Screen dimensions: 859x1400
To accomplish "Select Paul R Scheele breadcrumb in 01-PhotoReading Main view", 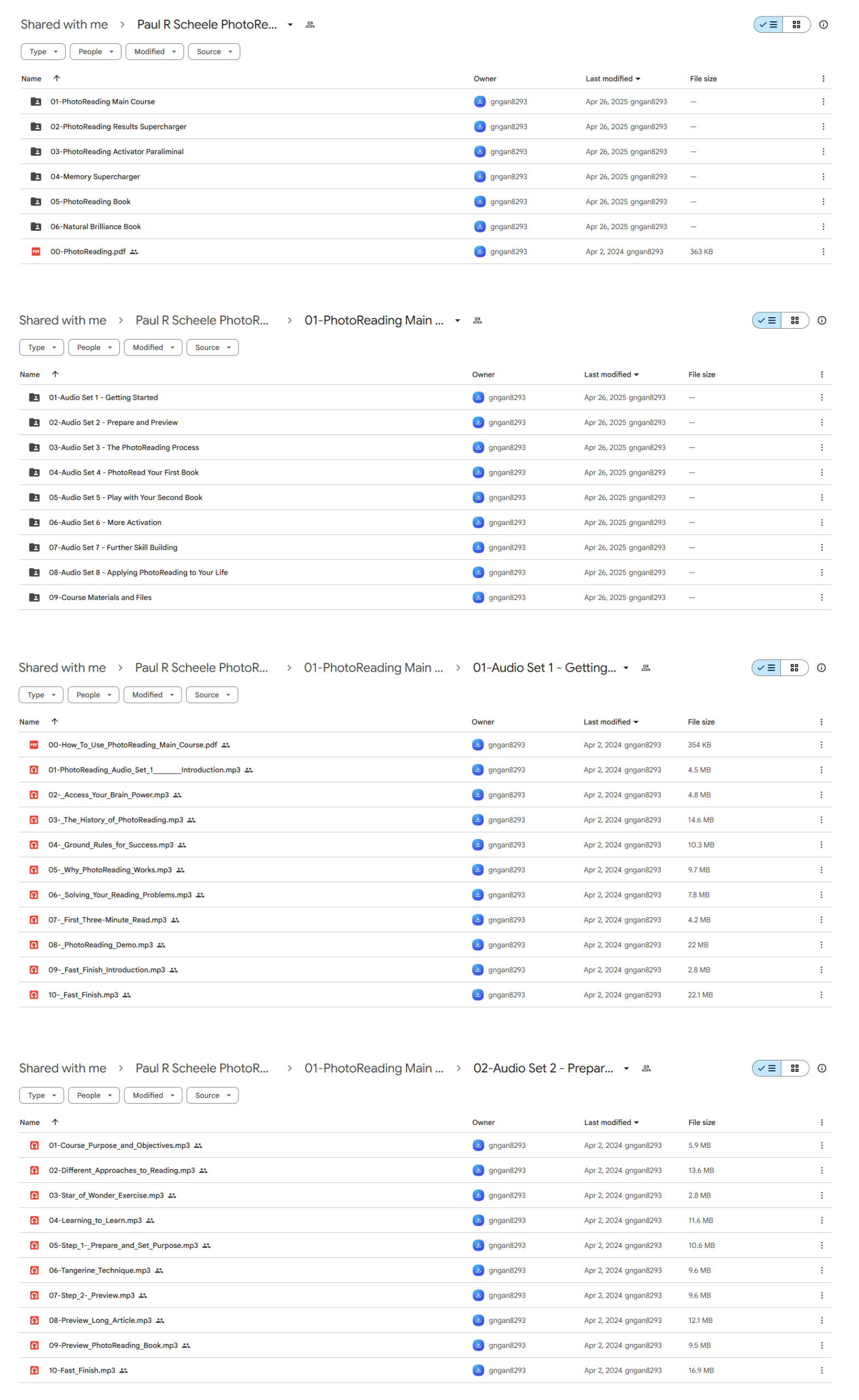I will 202,320.
